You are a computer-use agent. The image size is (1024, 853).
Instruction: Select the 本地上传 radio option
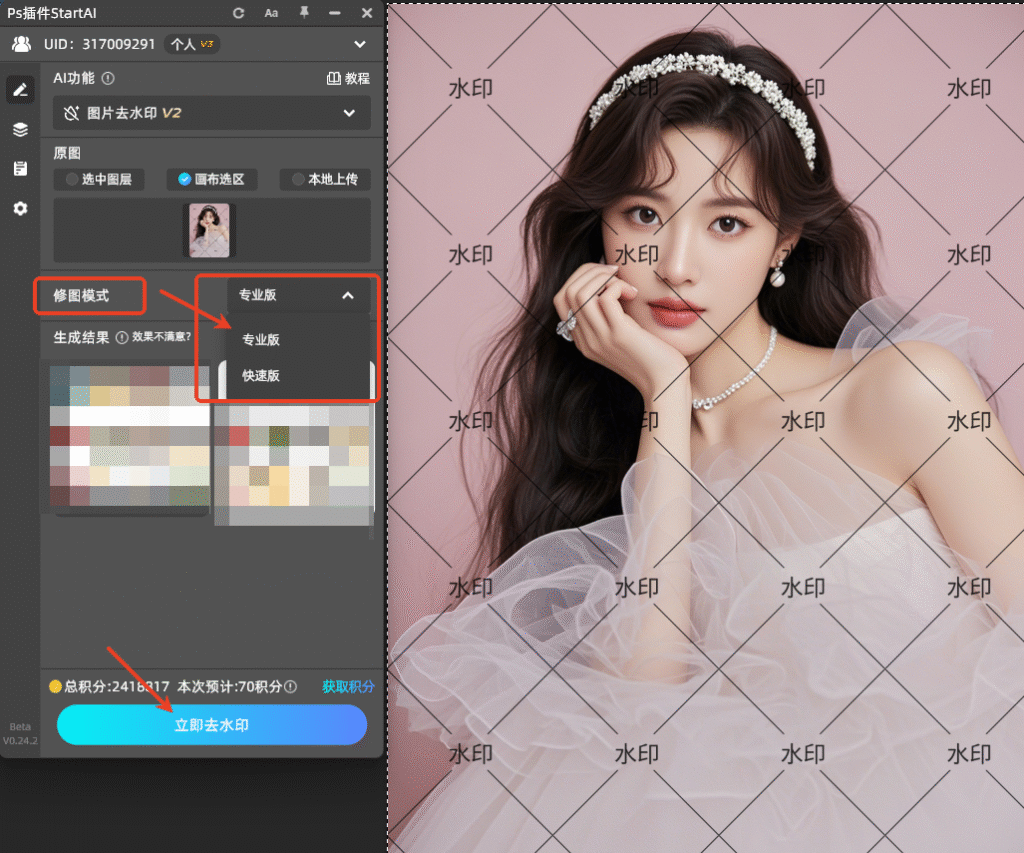(325, 179)
